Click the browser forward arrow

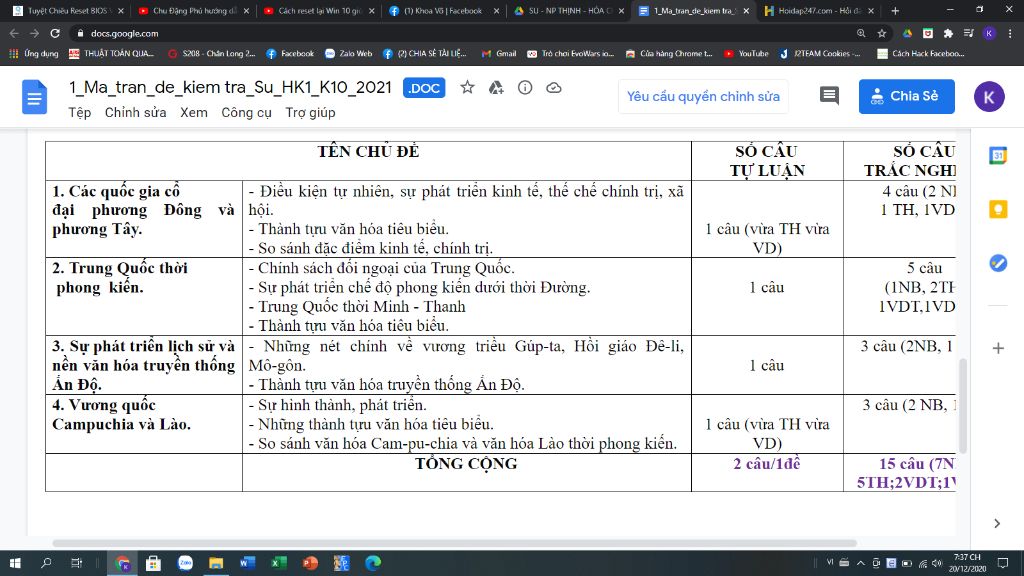coord(35,33)
